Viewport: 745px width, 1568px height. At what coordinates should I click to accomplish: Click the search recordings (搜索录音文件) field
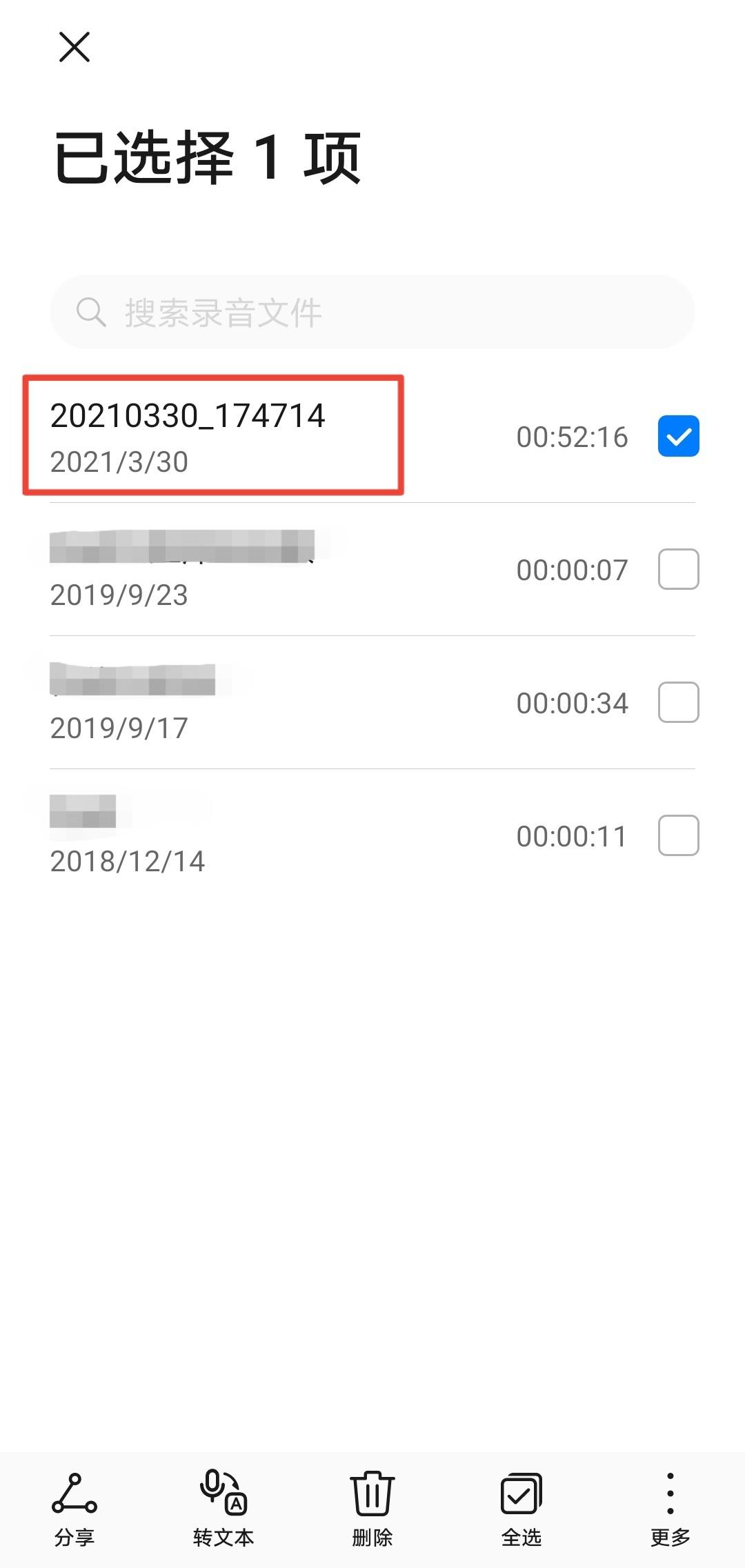(372, 312)
